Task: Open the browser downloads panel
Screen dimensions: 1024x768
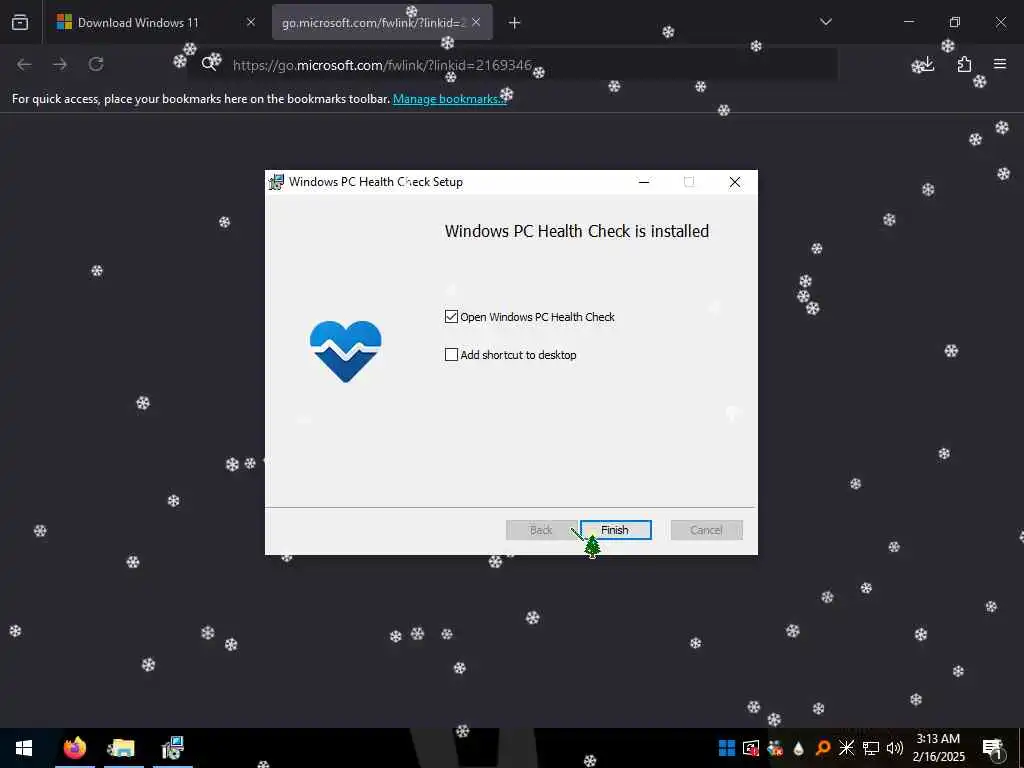Action: pyautogui.click(x=928, y=64)
